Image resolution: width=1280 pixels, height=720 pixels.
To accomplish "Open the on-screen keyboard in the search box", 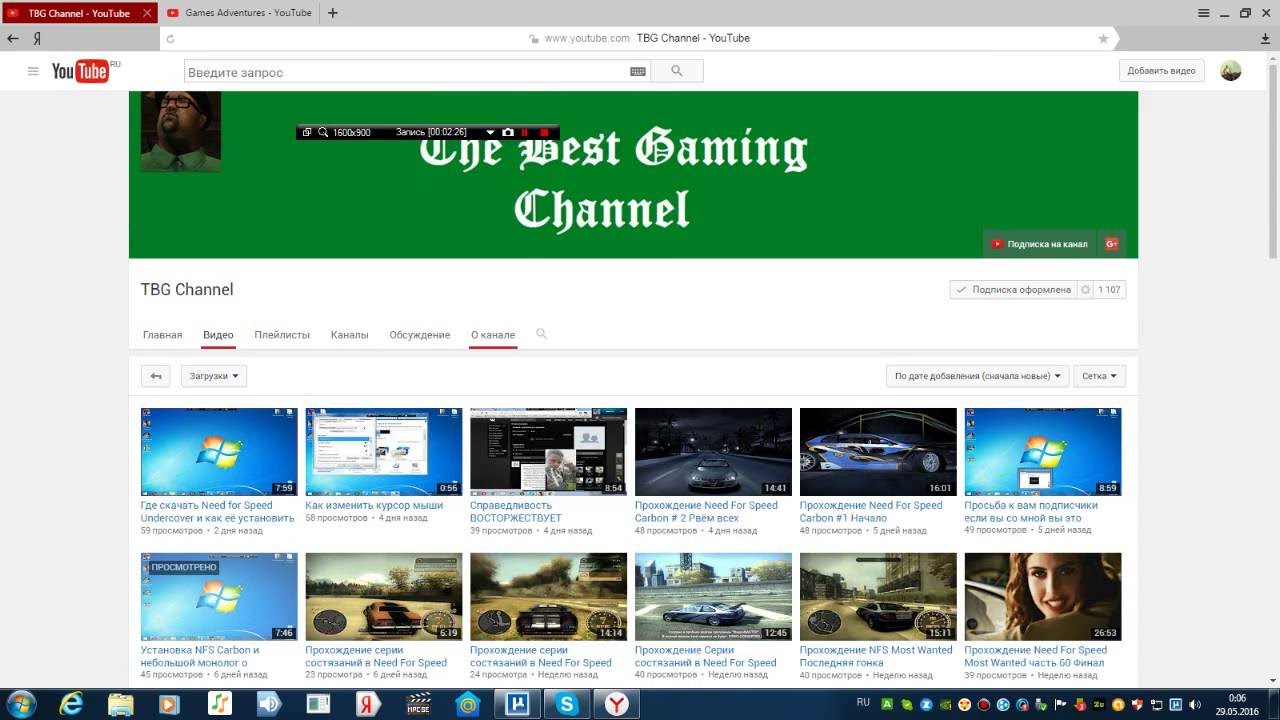I will coord(638,72).
